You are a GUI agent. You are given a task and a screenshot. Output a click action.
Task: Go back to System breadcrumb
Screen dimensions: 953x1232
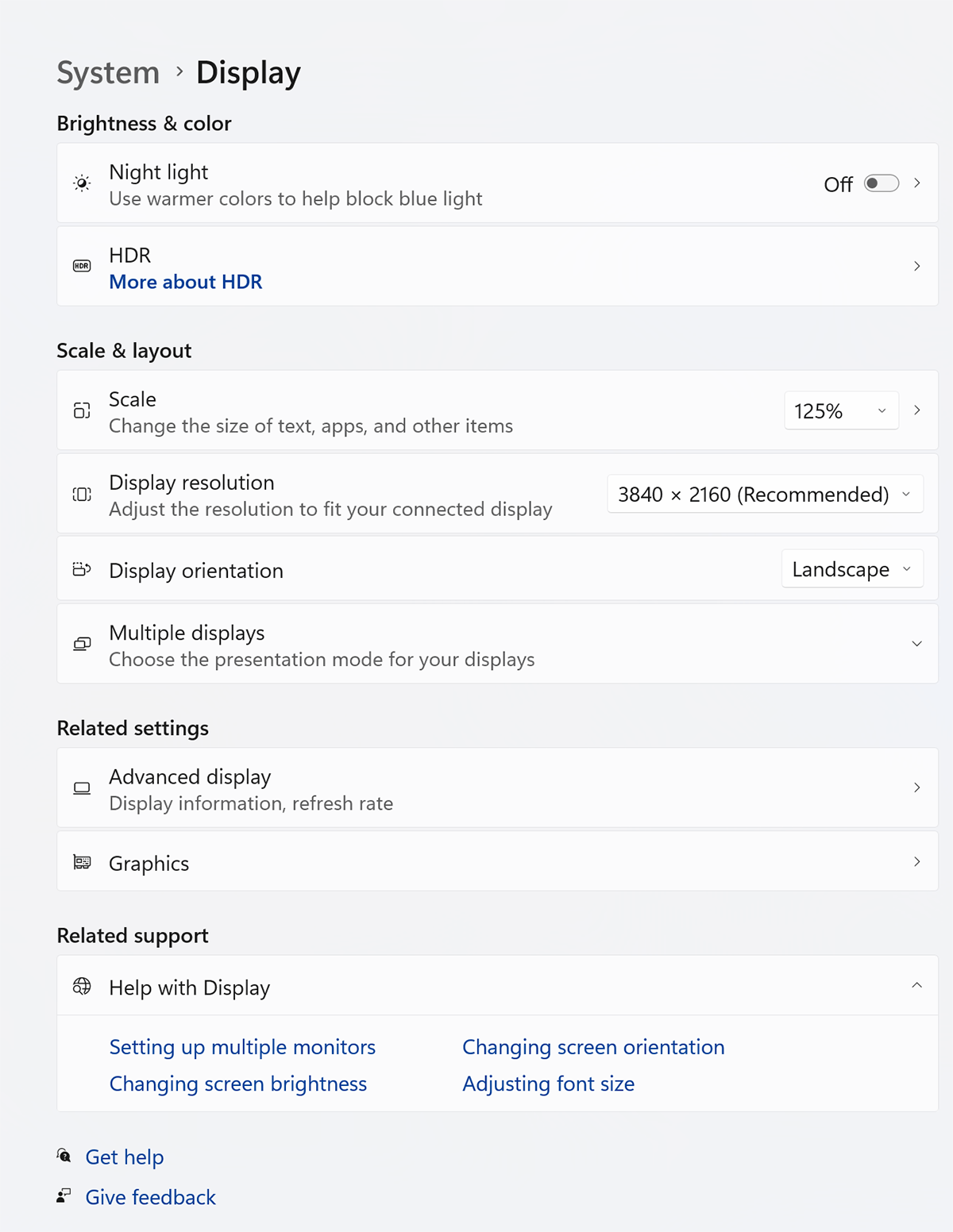(x=108, y=72)
